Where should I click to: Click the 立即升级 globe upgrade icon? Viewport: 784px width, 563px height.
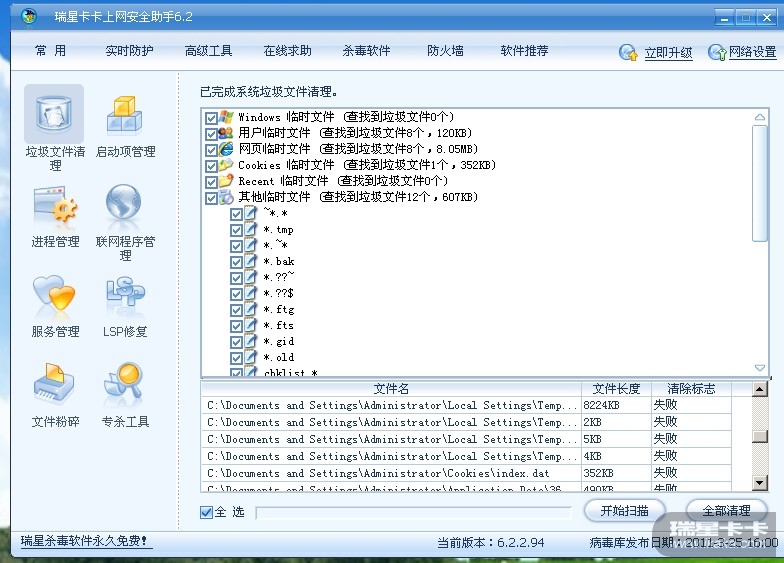(628, 52)
